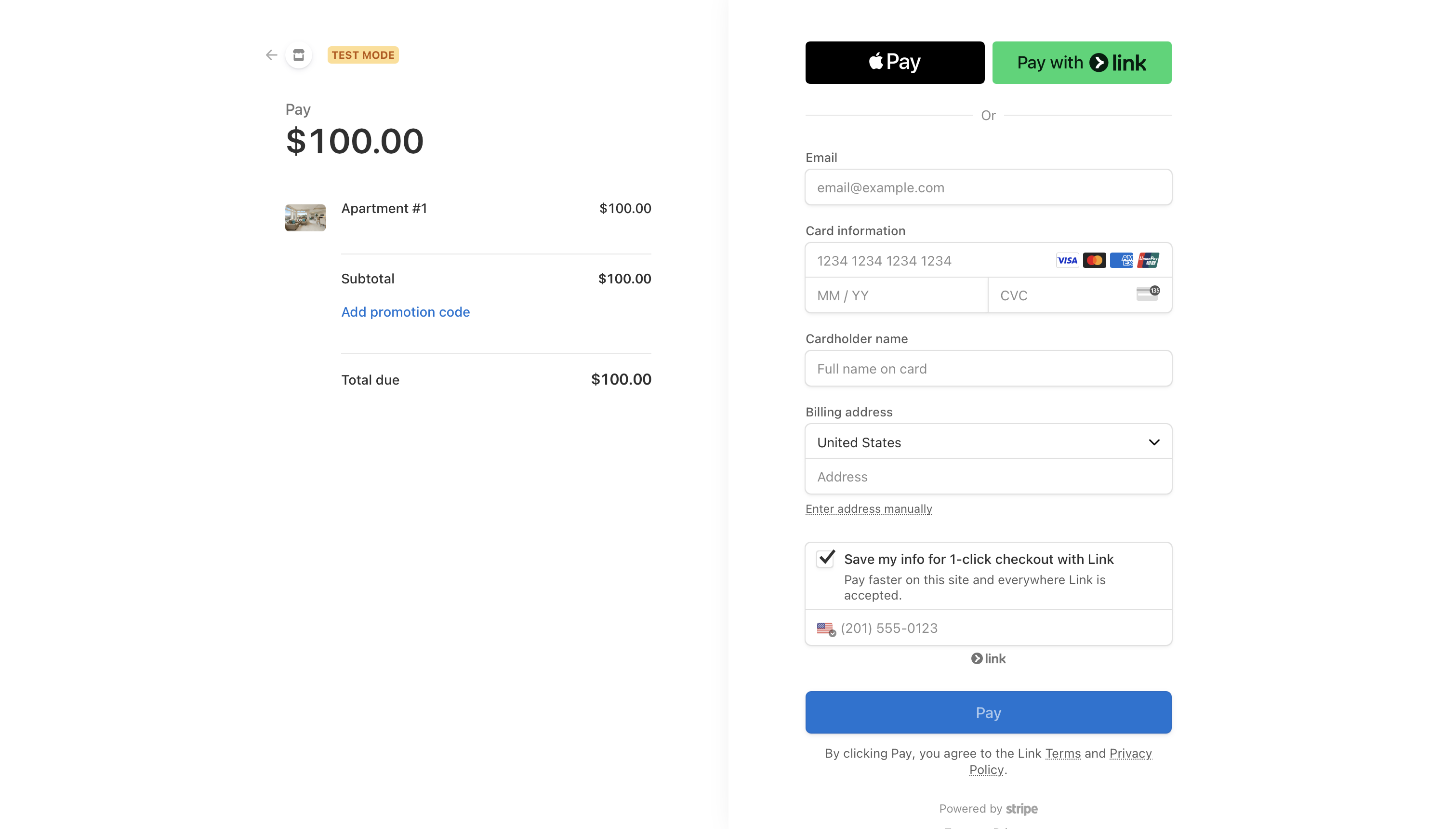Focus the Email input field
This screenshot has width=1456, height=829.
click(x=988, y=187)
